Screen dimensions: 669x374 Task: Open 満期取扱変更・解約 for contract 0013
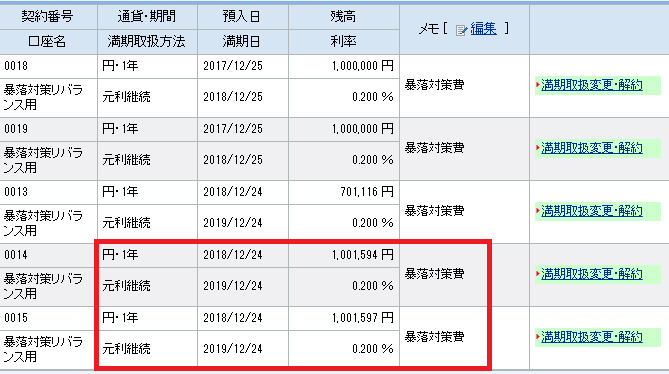(592, 211)
